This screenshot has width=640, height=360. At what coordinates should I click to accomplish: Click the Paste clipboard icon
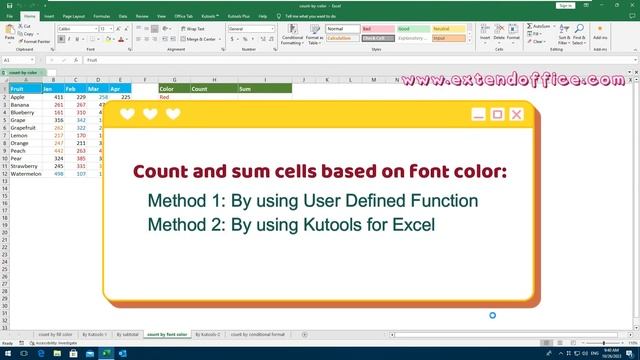(9, 29)
